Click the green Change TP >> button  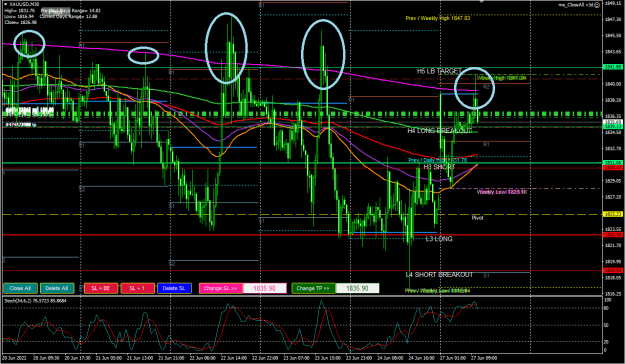pos(313,288)
